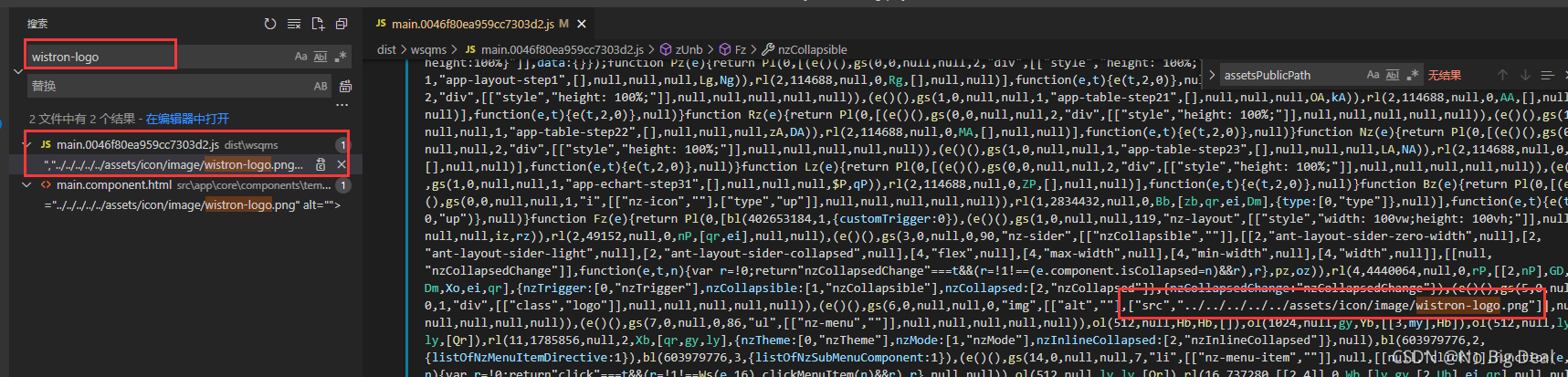Toggle whole word in editor find widget

pos(1393,75)
